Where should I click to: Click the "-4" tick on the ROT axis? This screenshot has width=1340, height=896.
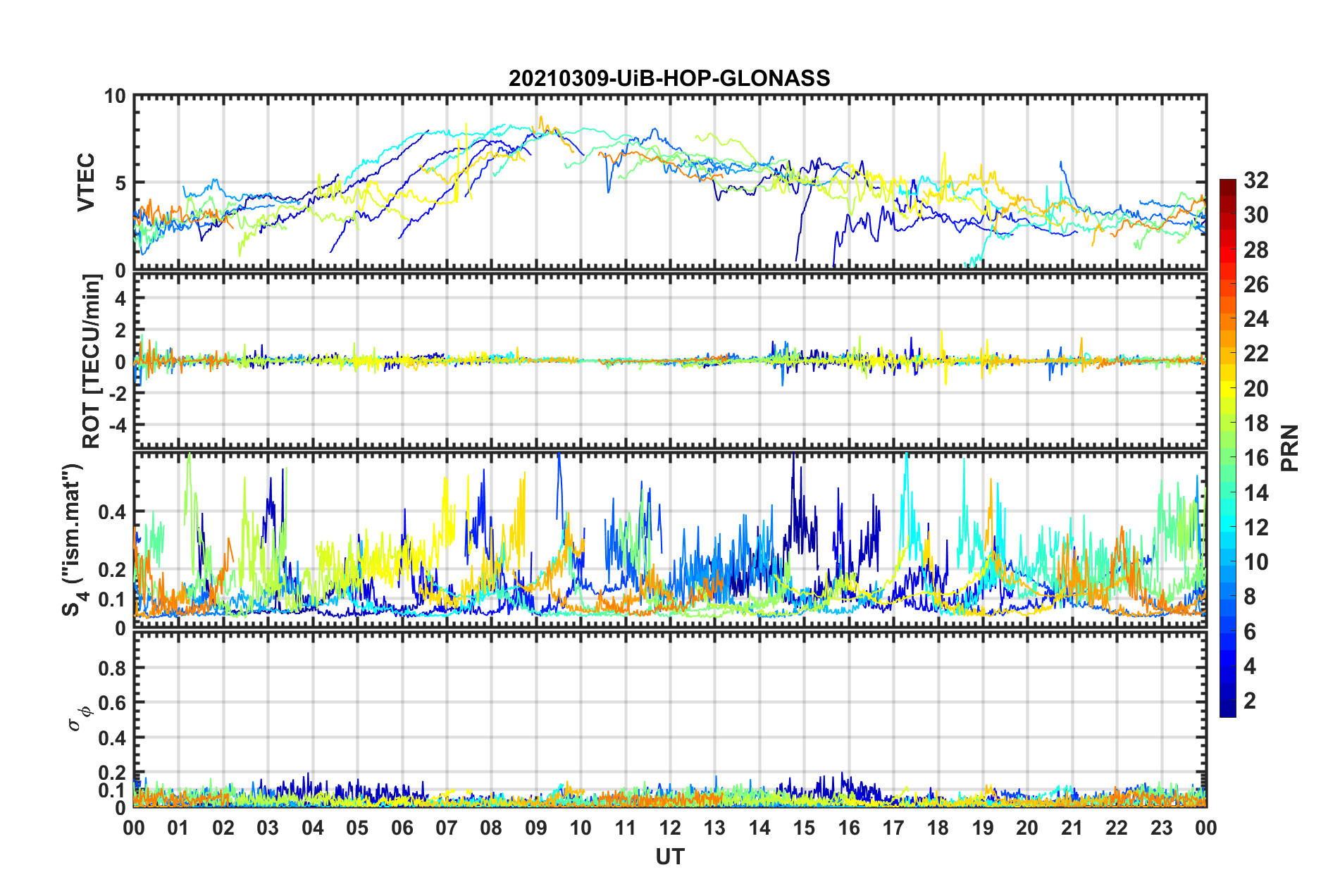coord(118,425)
